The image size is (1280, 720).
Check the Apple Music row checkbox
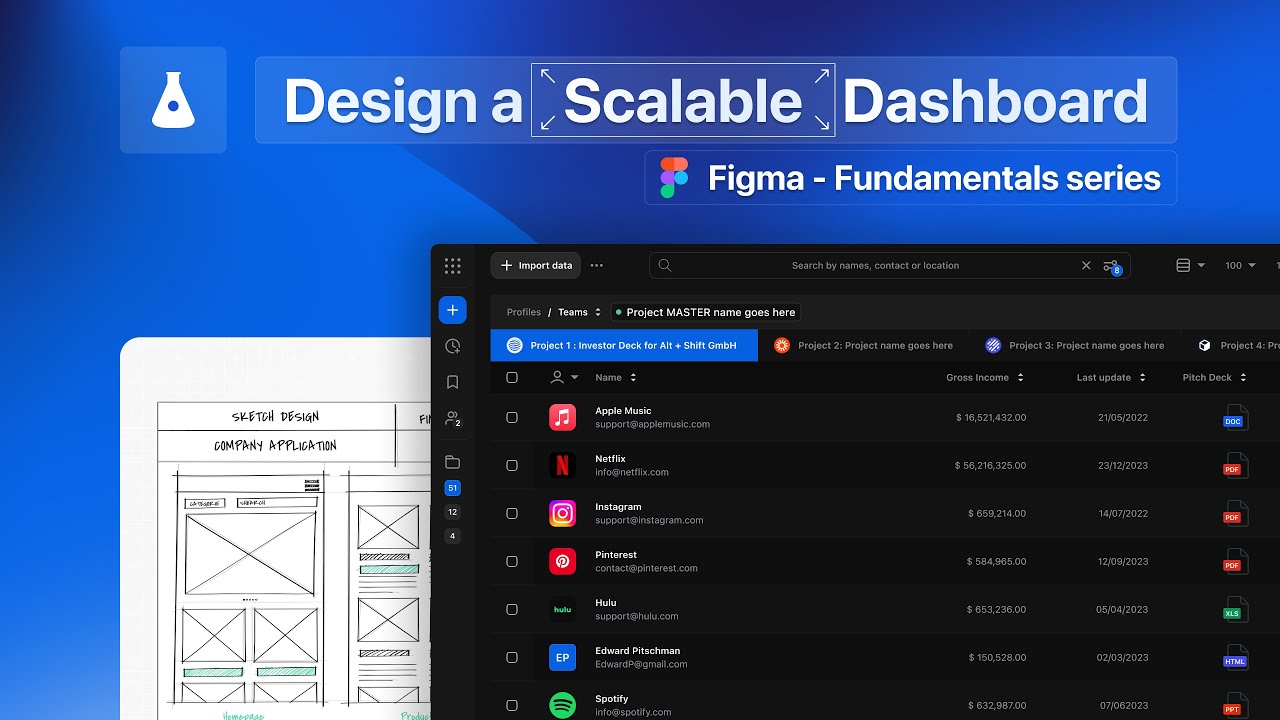click(x=512, y=418)
